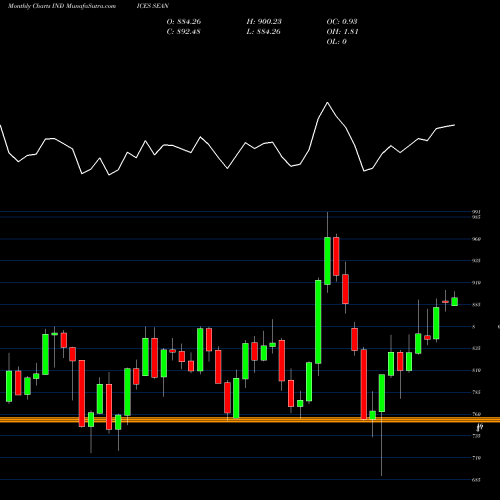Screen dimensions: 500x500
Task: Click the 885 price axis label
Action: point(476,305)
